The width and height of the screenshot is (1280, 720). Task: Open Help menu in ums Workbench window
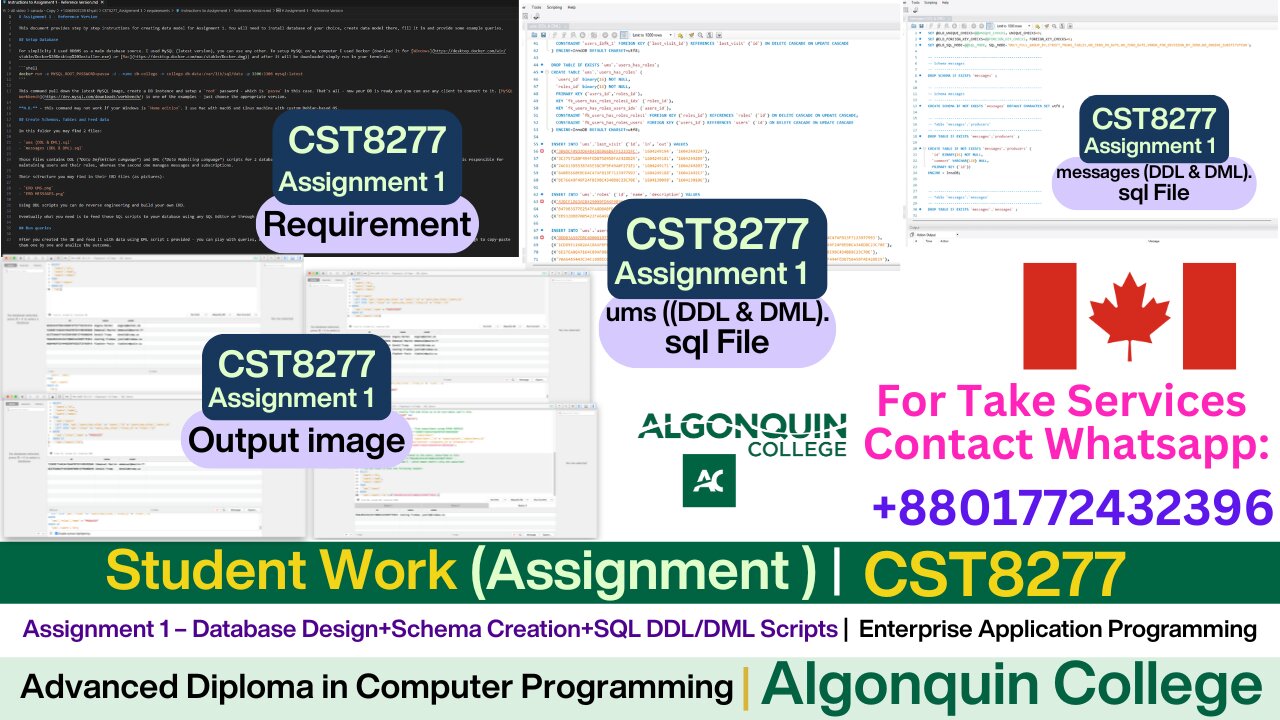point(572,7)
